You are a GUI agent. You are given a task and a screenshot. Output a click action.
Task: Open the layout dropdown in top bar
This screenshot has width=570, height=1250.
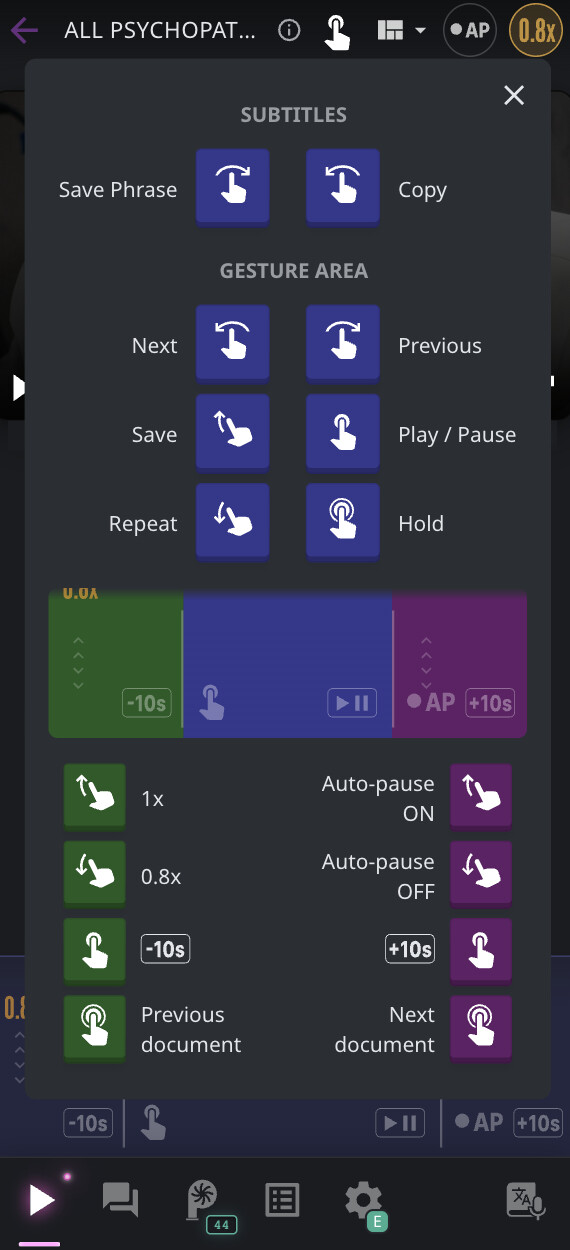(402, 30)
